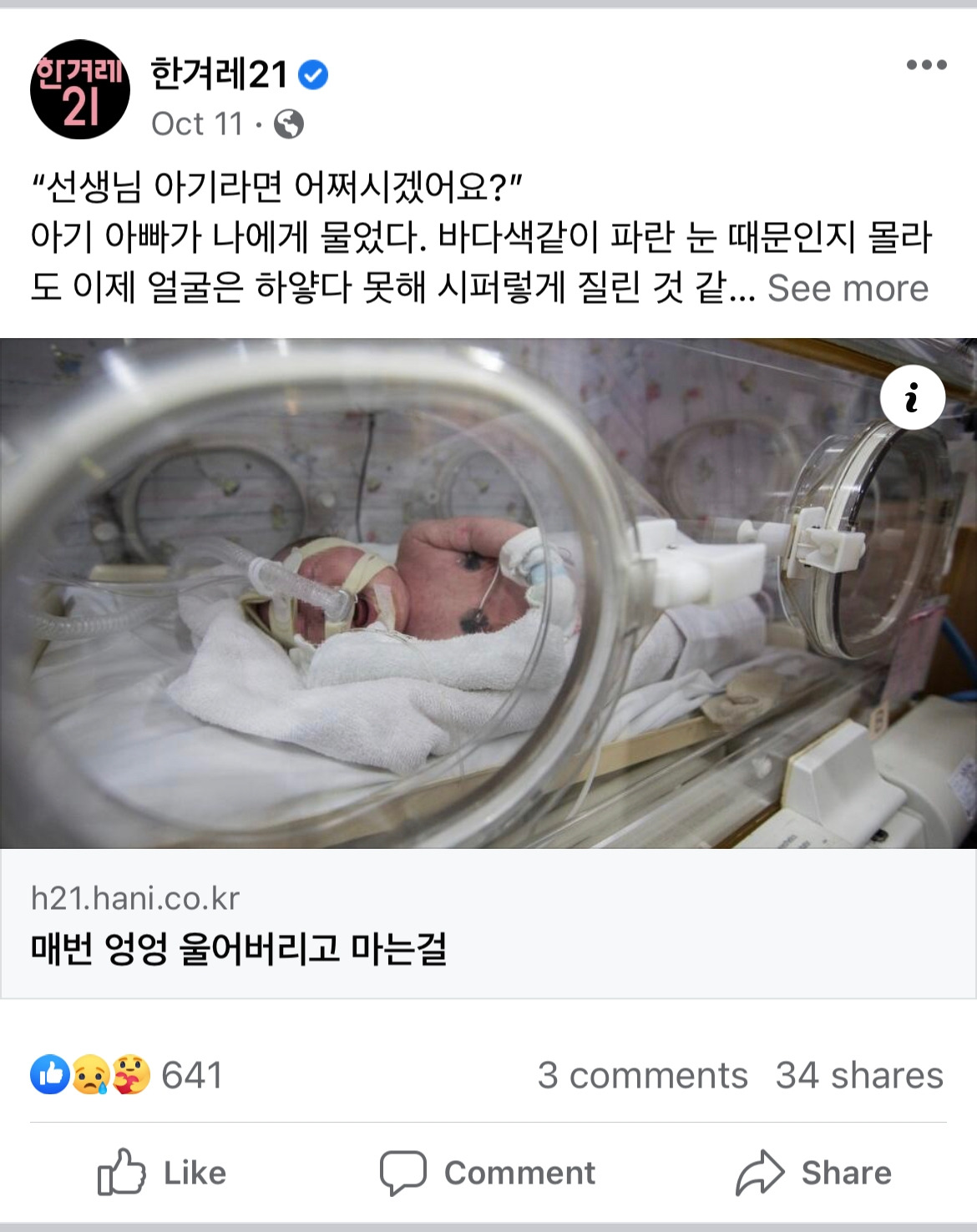Image resolution: width=977 pixels, height=1232 pixels.
Task: Open the incubator baby article image
Action: [488, 593]
